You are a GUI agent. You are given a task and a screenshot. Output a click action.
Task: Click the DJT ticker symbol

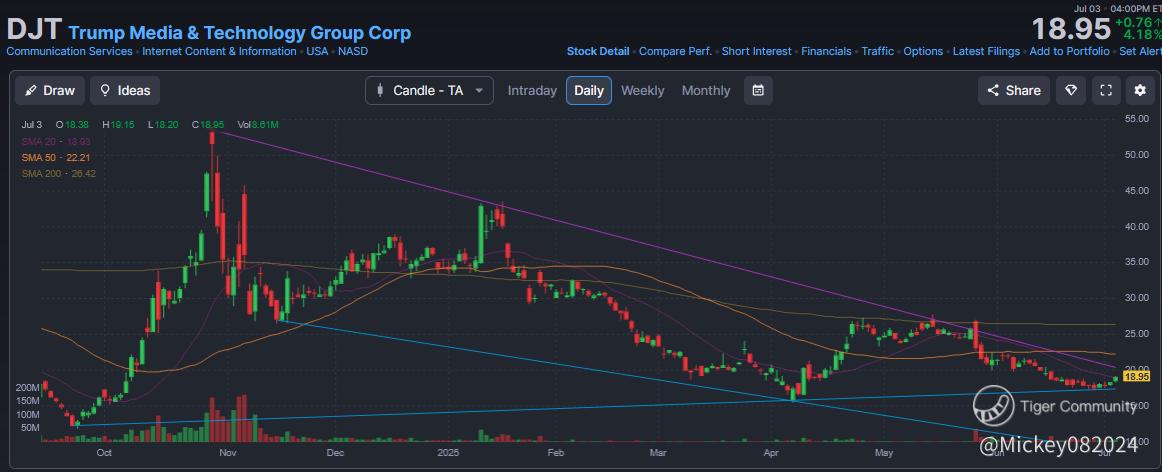tap(34, 30)
